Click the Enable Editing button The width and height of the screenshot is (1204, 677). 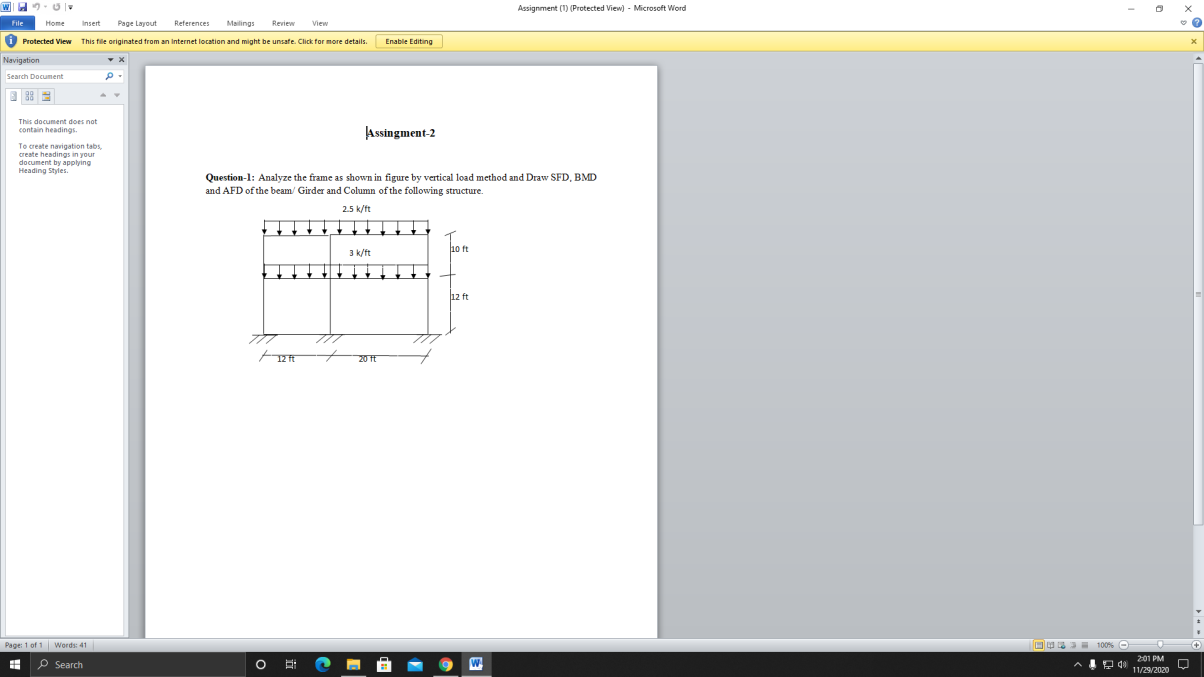coord(408,41)
